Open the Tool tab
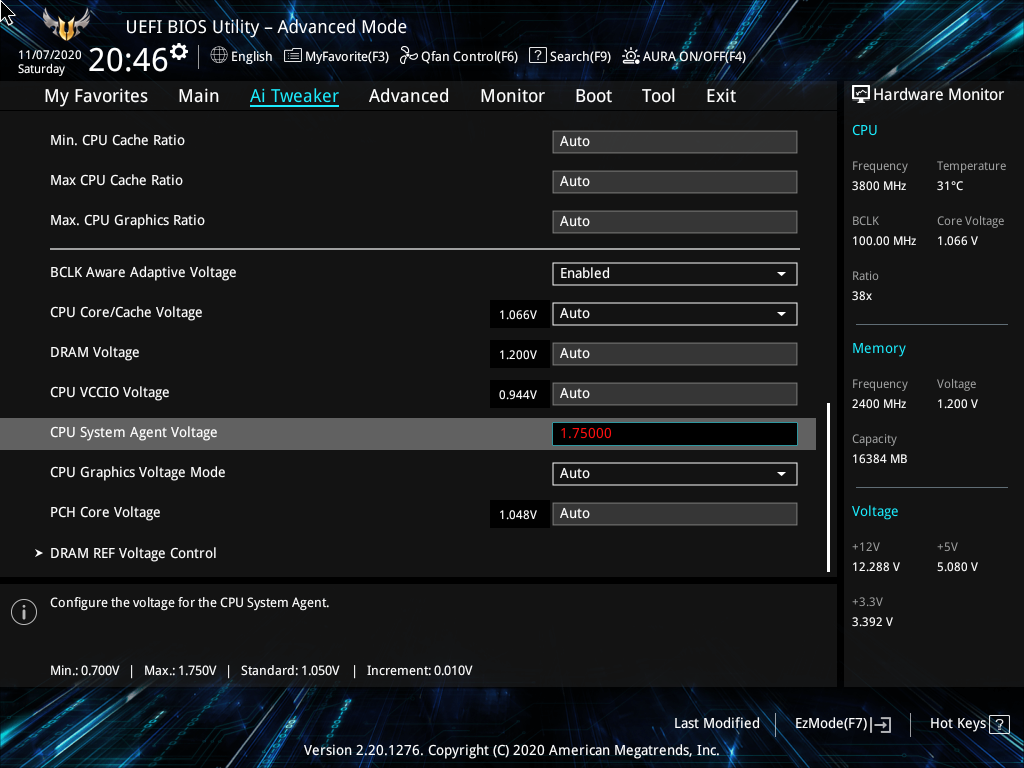This screenshot has width=1024, height=768. [x=658, y=96]
